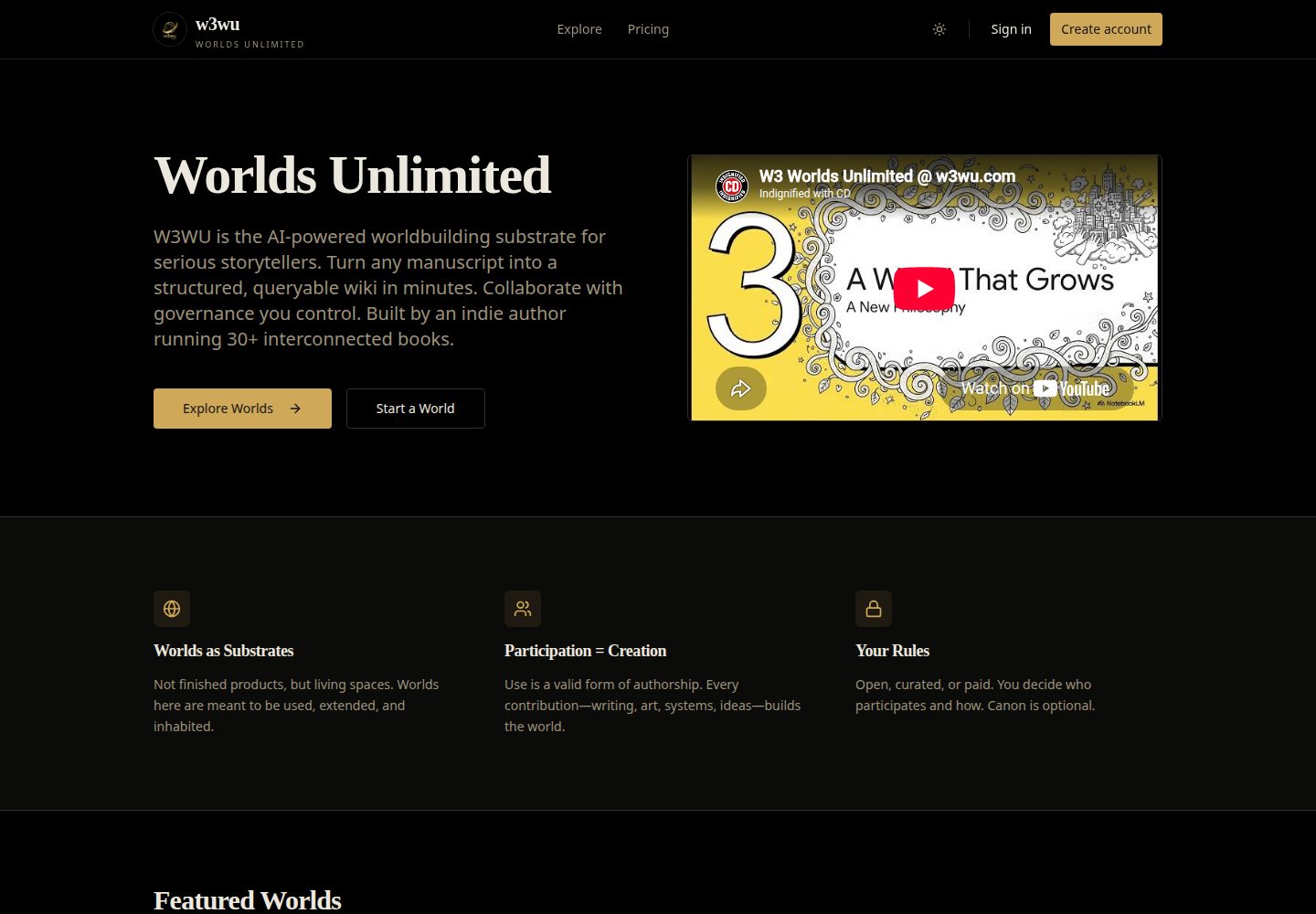The width and height of the screenshot is (1316, 914).
Task: Click the 'Not finished products' description text
Action: coord(296,706)
